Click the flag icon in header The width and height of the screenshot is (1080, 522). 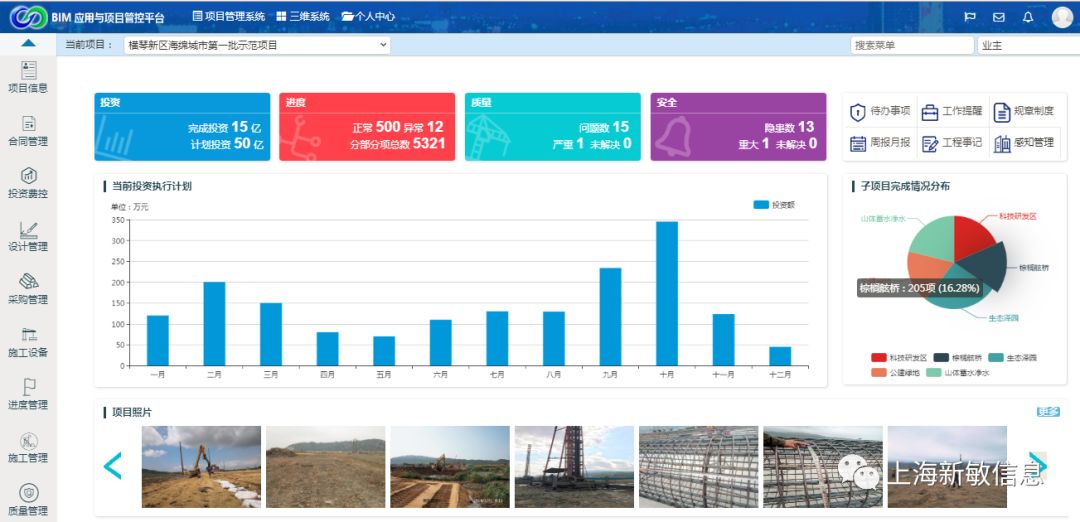click(969, 17)
